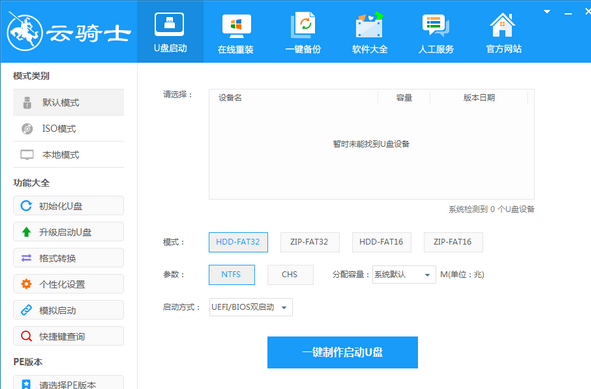Image resolution: width=591 pixels, height=389 pixels.
Task: Click the blue refresh icon on 初始化U盘
Action: point(26,206)
